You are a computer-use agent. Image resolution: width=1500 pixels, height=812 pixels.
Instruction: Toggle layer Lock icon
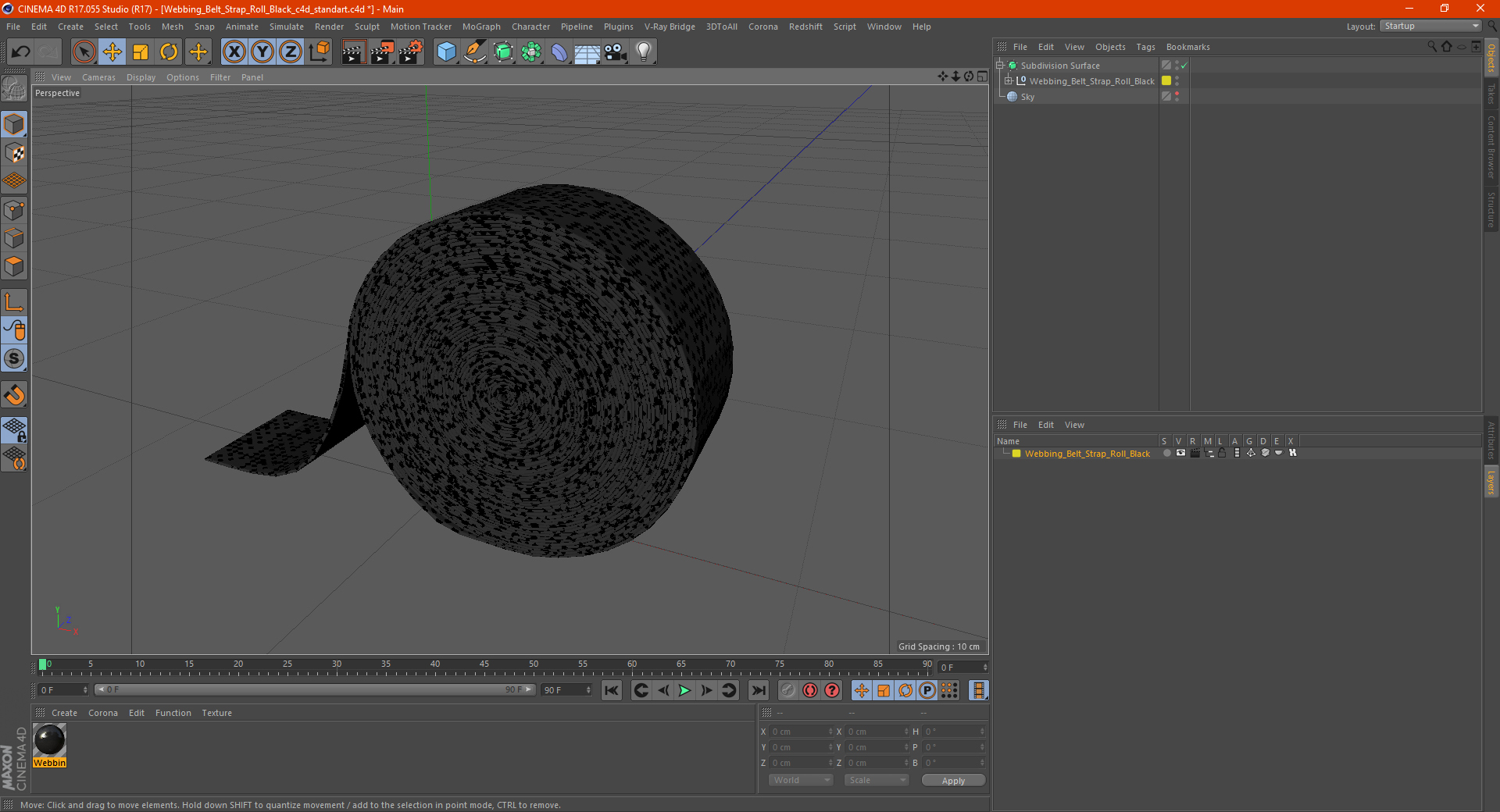pyautogui.click(x=1222, y=454)
